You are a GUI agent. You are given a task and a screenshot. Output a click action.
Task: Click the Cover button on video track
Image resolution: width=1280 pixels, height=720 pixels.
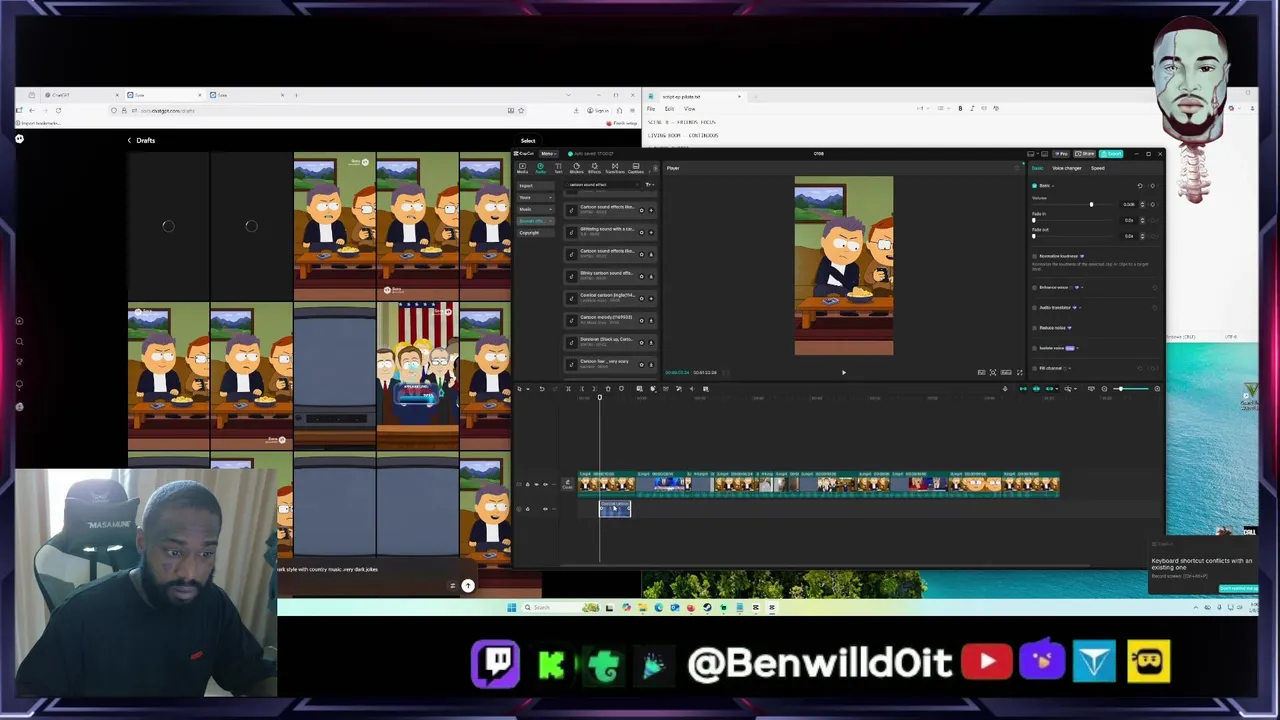pos(567,484)
